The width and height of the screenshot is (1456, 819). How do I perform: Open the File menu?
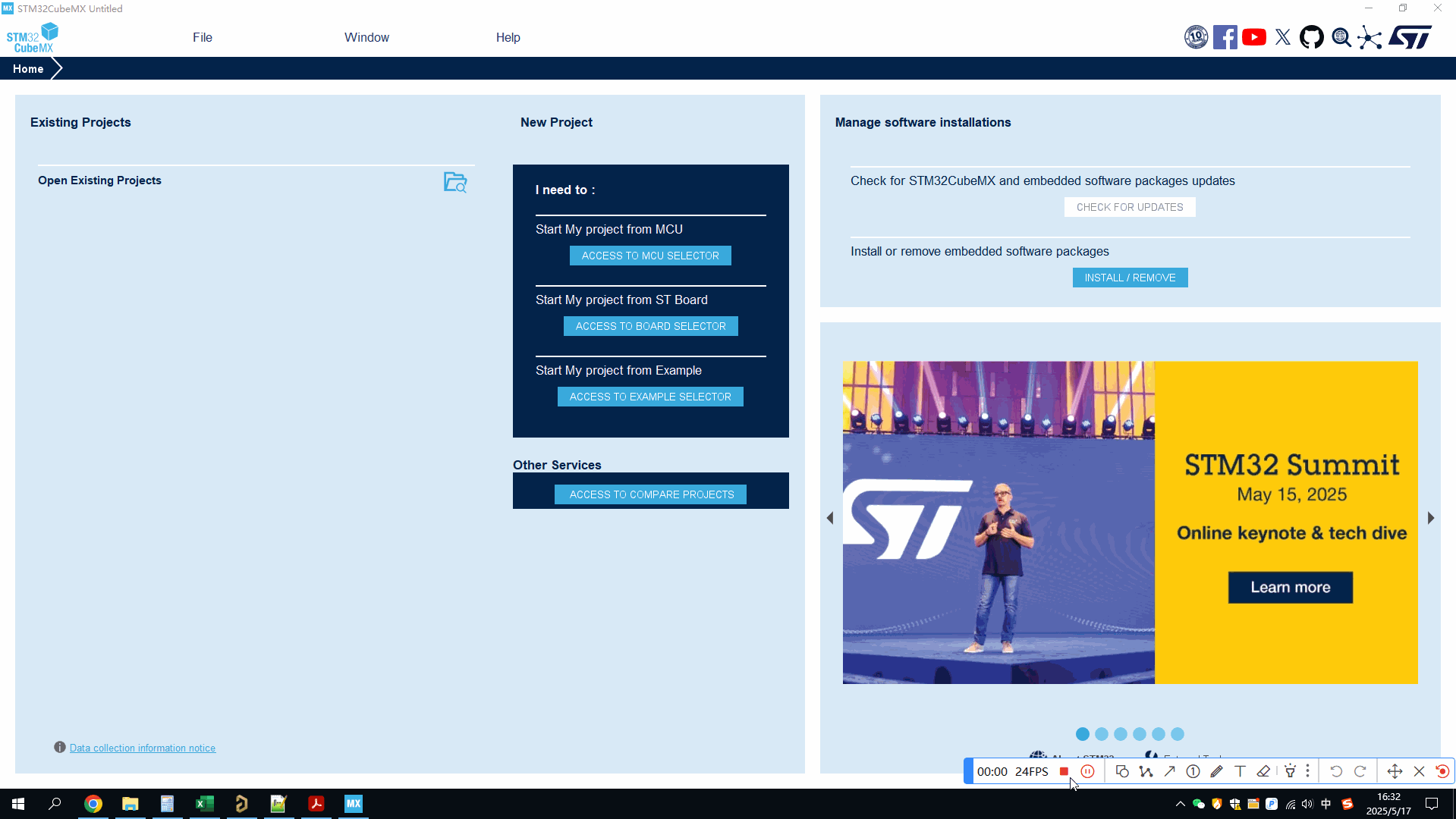tap(203, 37)
